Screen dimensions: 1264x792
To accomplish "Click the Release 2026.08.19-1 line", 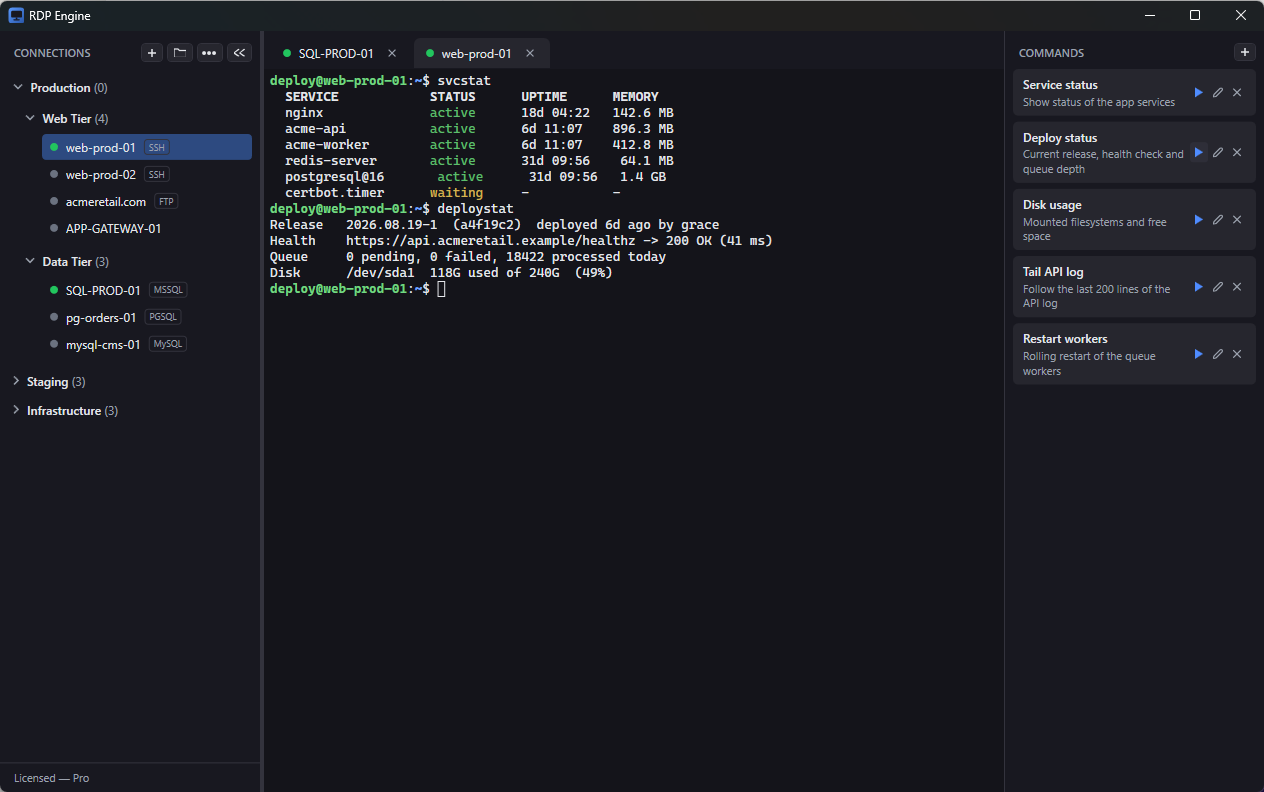I will (494, 225).
